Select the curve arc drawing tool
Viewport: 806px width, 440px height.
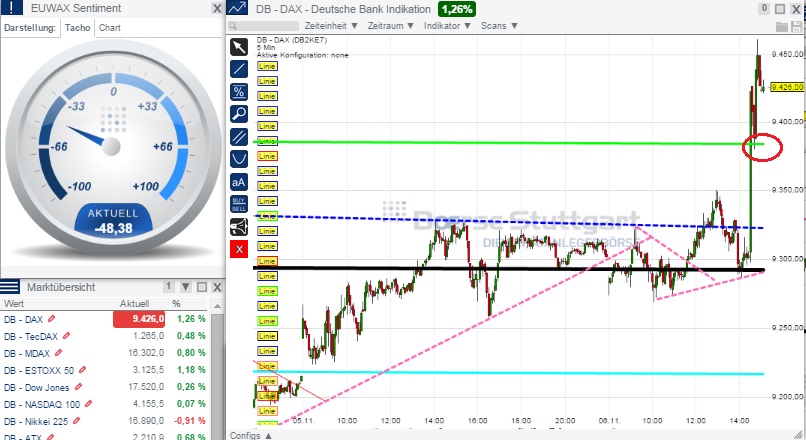coord(239,159)
